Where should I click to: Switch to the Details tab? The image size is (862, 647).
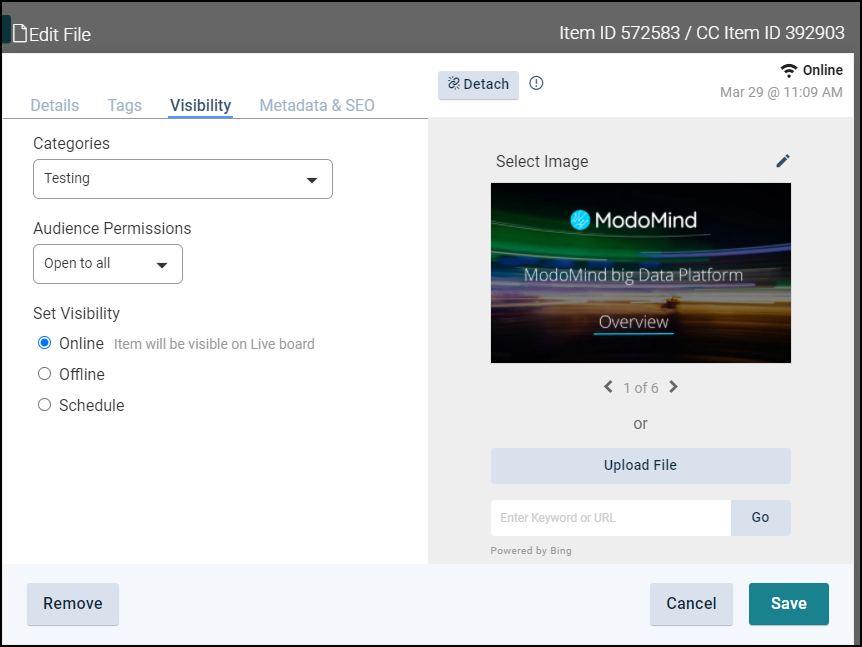pos(55,105)
